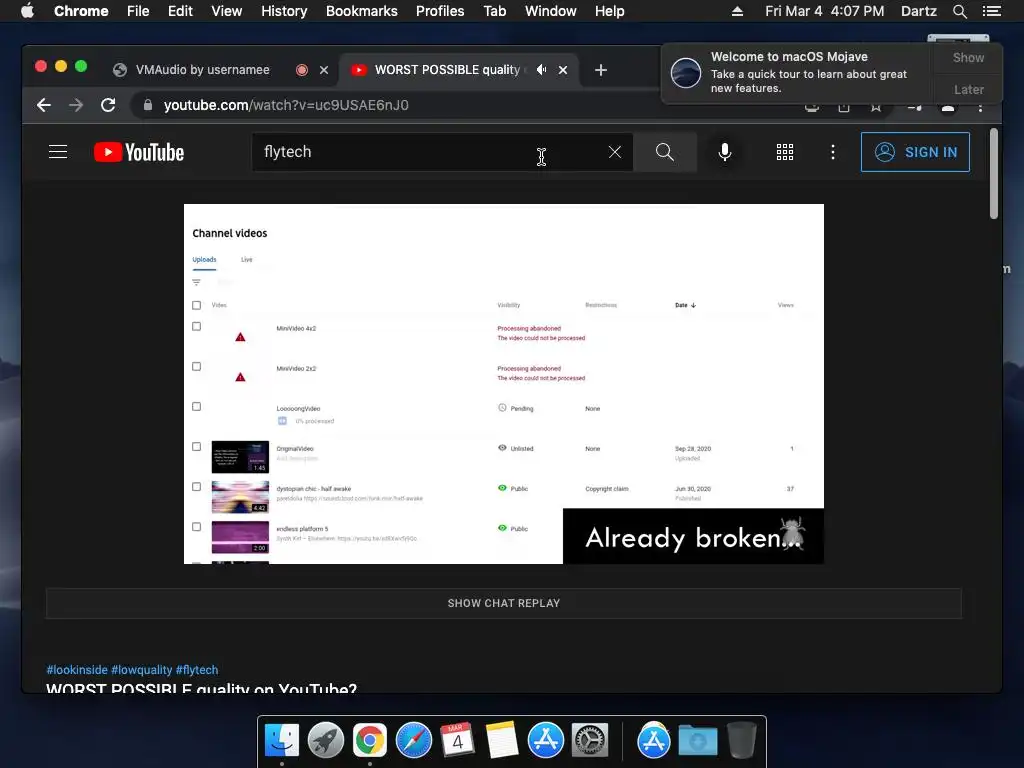Image resolution: width=1024 pixels, height=768 pixels.
Task: Open Trash from the Dock
Action: click(x=742, y=741)
